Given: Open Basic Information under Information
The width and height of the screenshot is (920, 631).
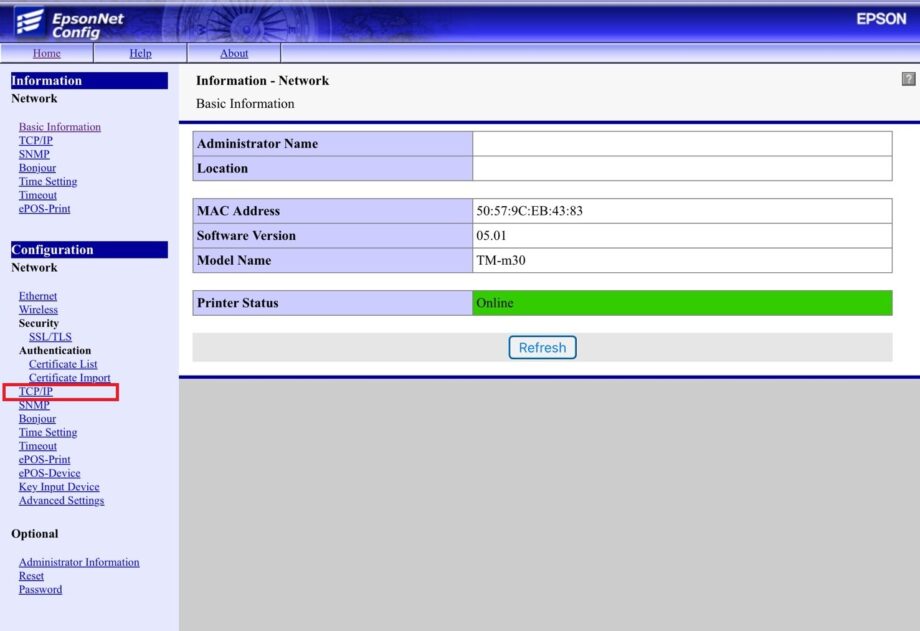Looking at the screenshot, I should 59,127.
